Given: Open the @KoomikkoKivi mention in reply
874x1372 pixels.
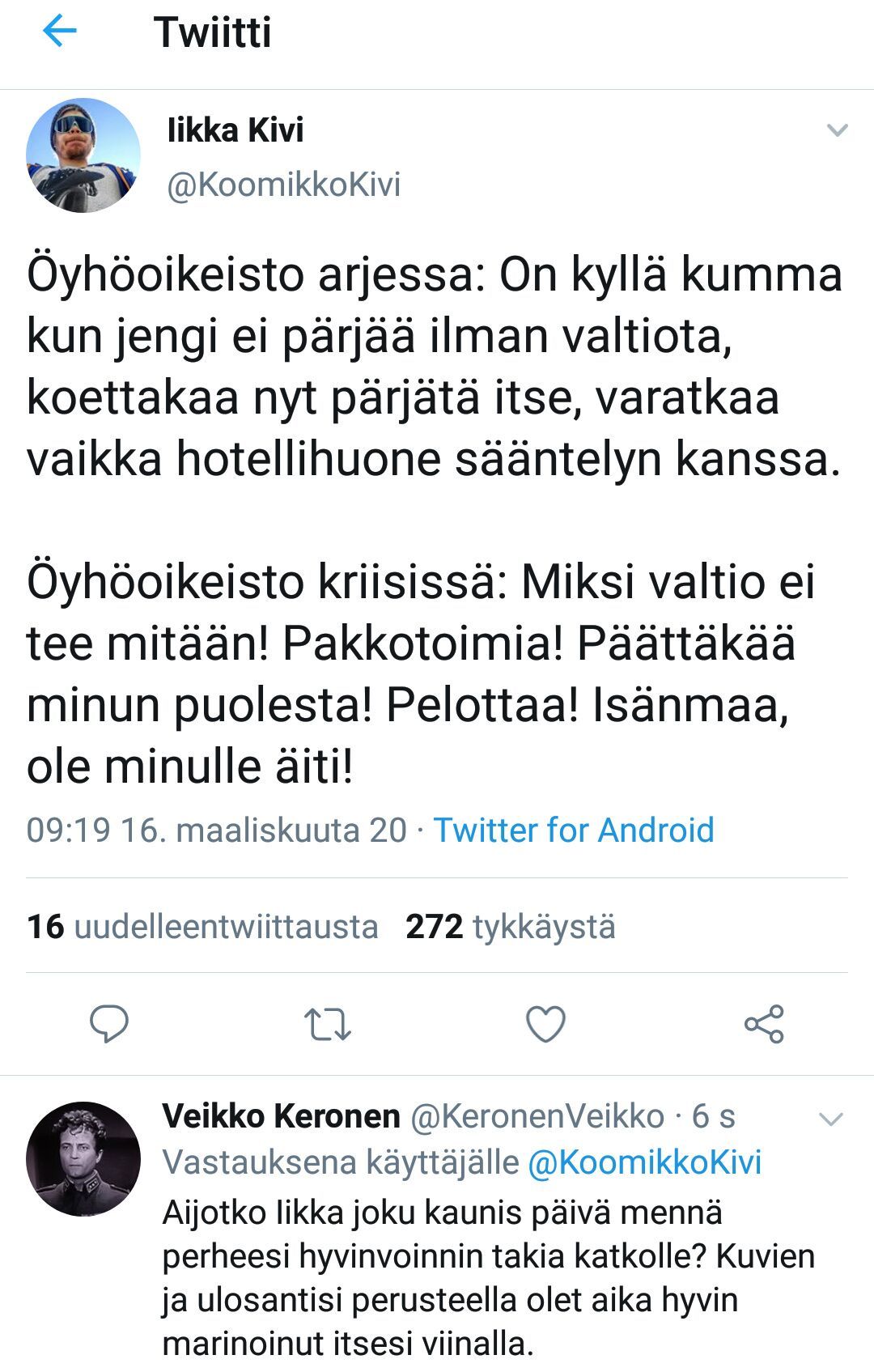Looking at the screenshot, I should (x=644, y=1162).
